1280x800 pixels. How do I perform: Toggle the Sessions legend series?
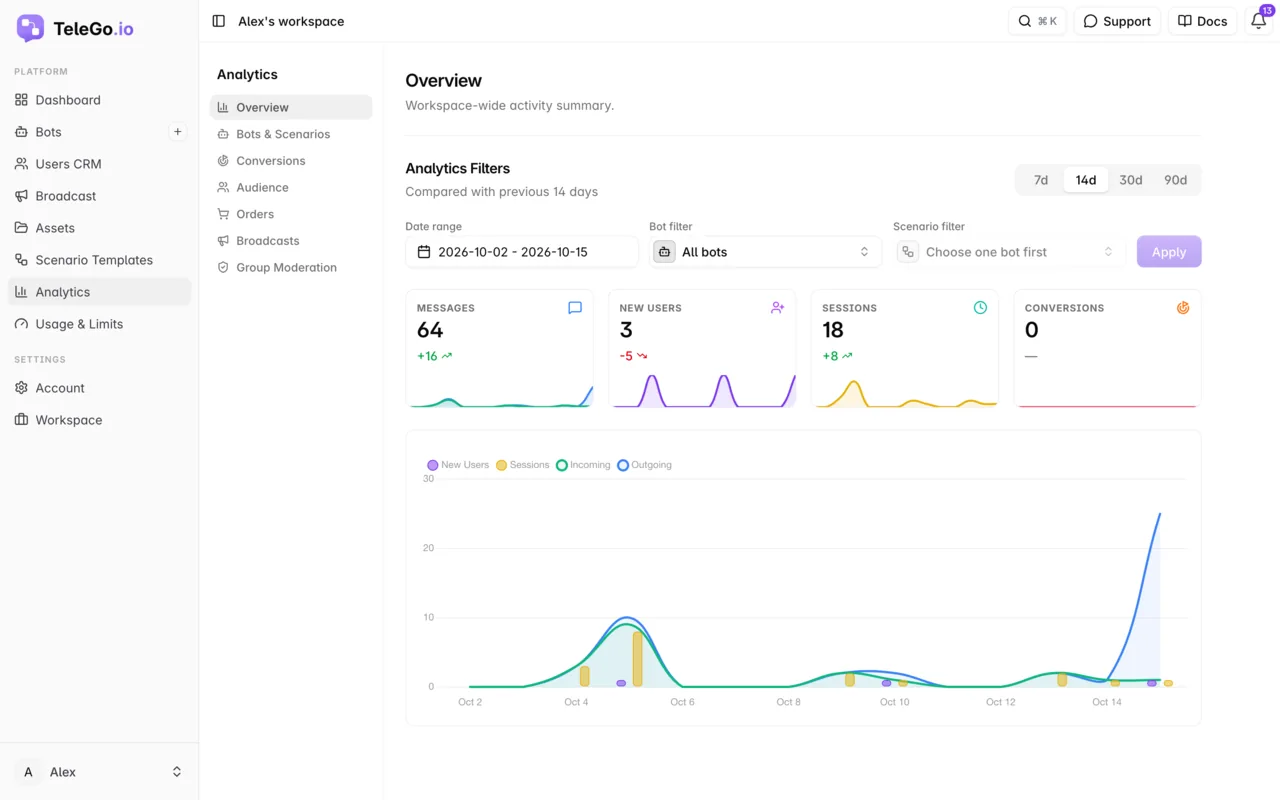click(x=523, y=465)
